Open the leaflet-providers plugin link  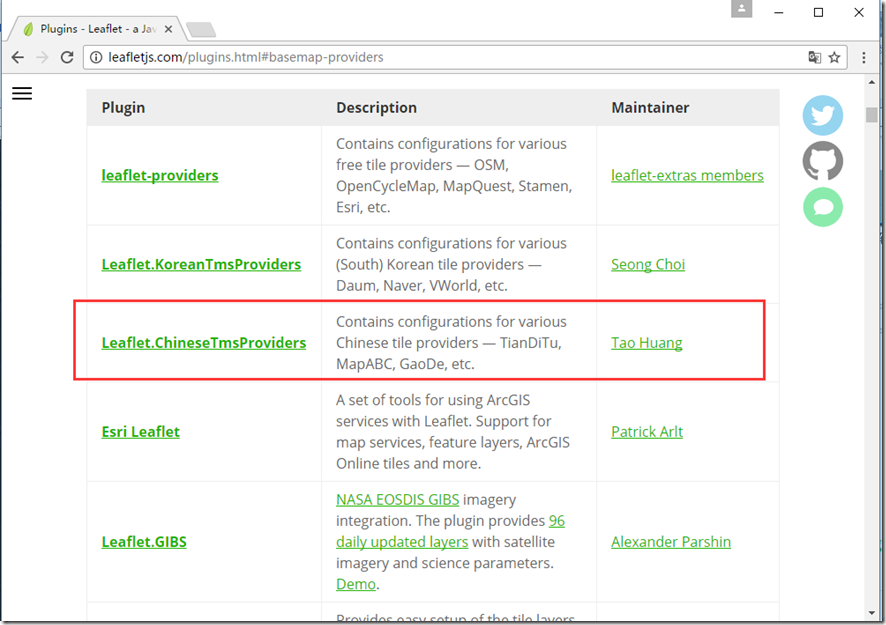pos(160,175)
